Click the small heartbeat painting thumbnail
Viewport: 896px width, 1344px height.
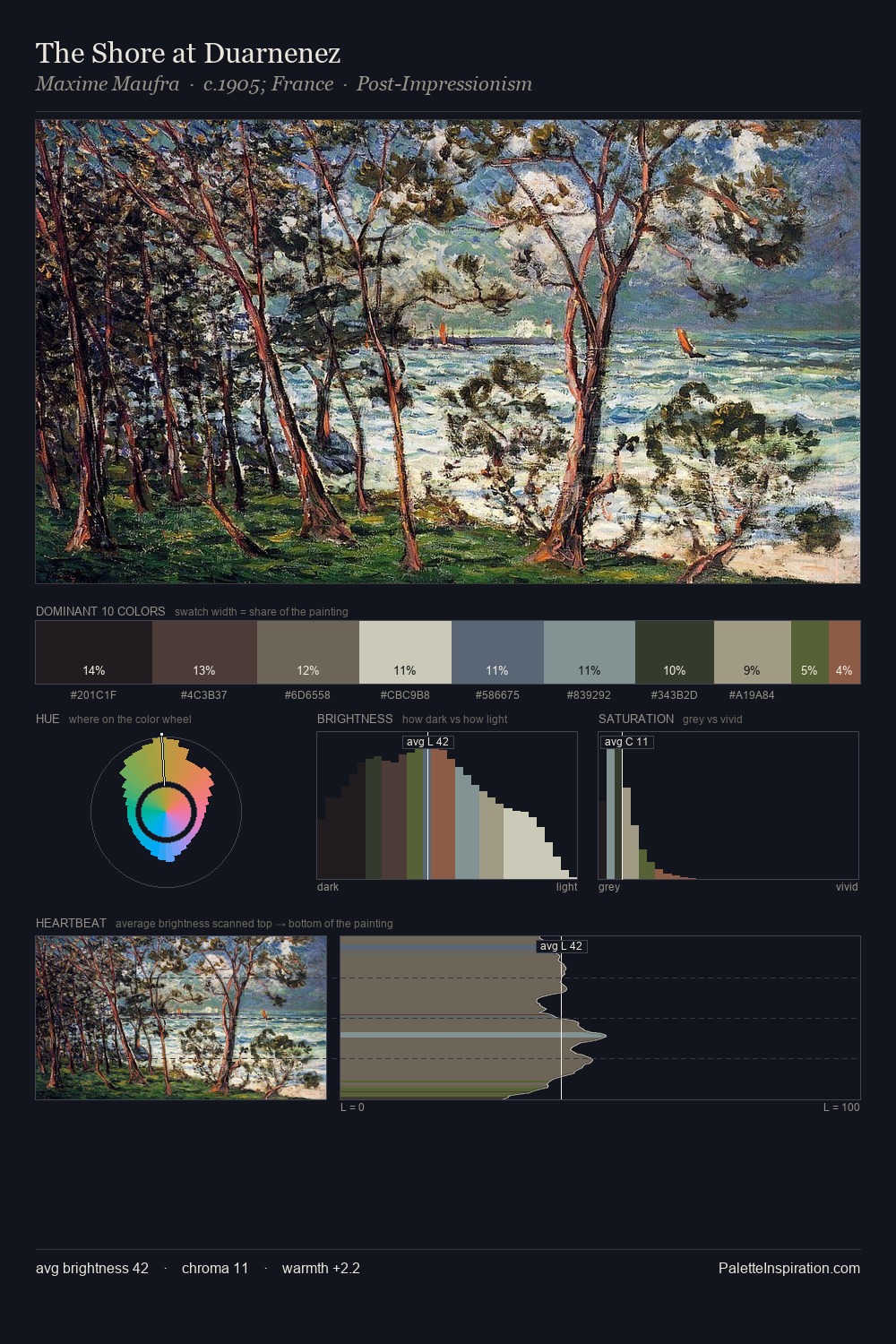[x=181, y=1018]
